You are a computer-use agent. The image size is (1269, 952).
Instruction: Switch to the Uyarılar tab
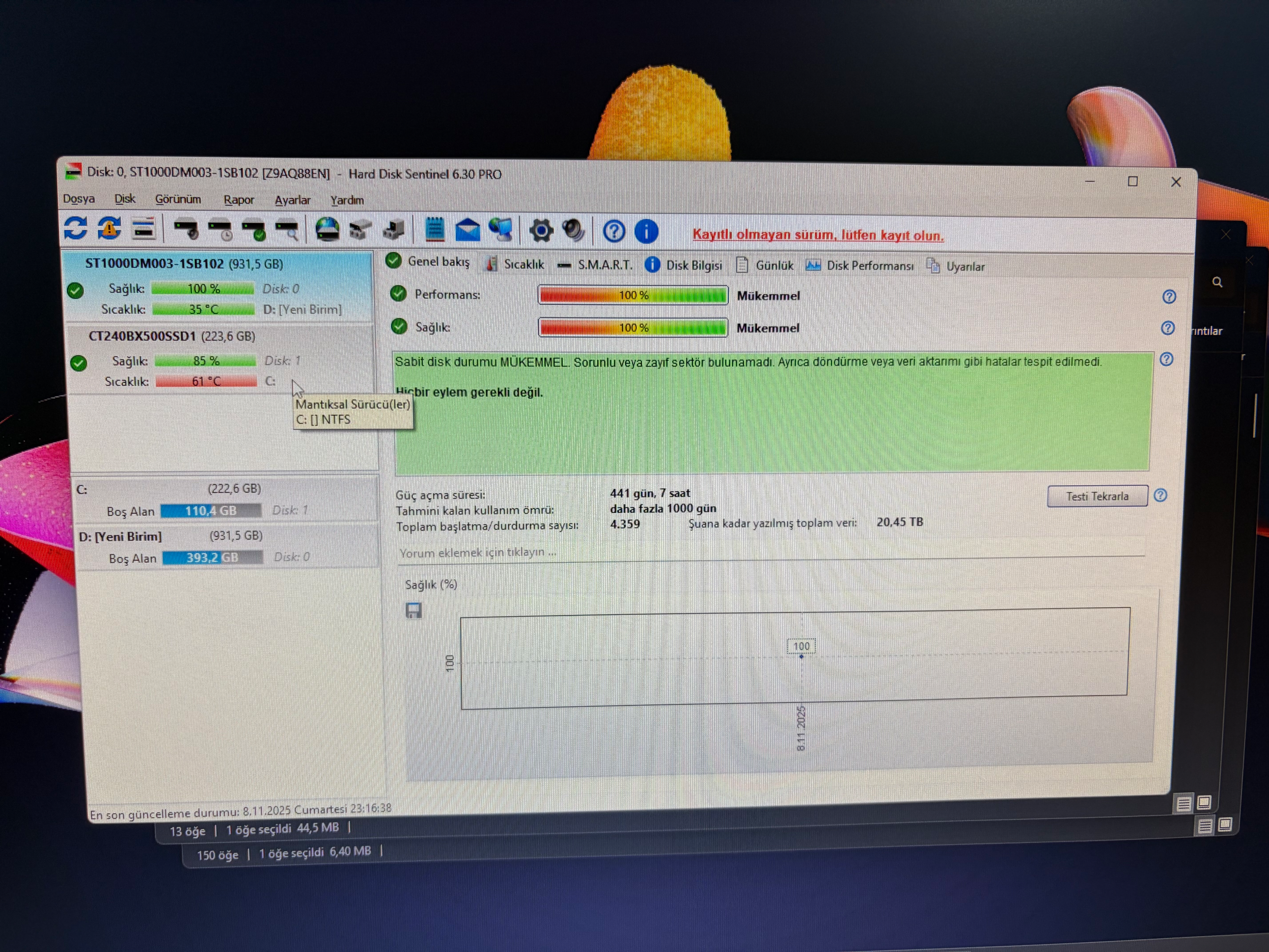point(956,266)
